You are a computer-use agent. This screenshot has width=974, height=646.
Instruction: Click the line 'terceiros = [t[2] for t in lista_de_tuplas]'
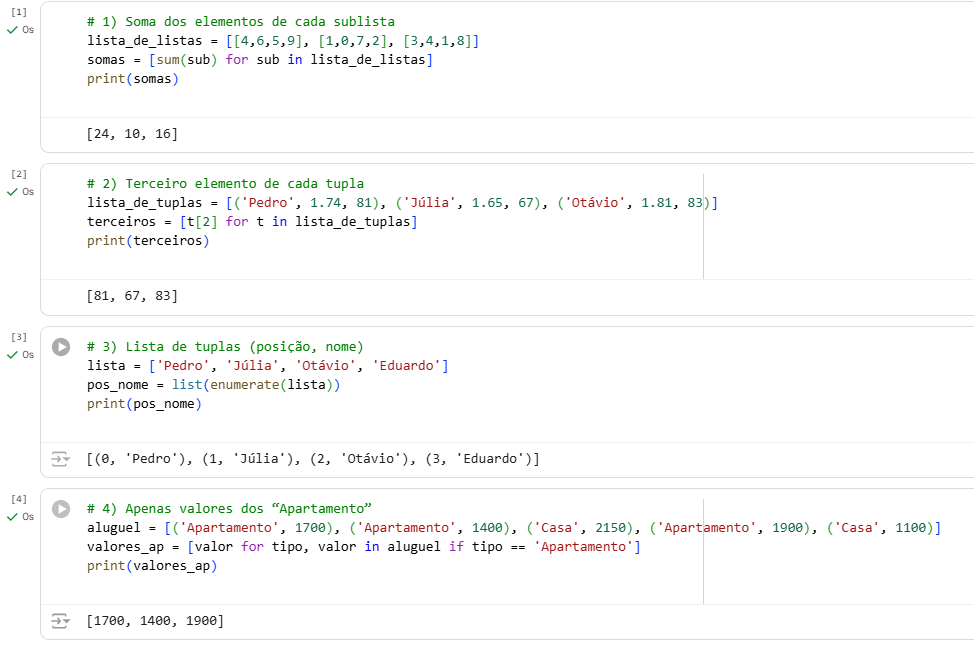tap(252, 222)
